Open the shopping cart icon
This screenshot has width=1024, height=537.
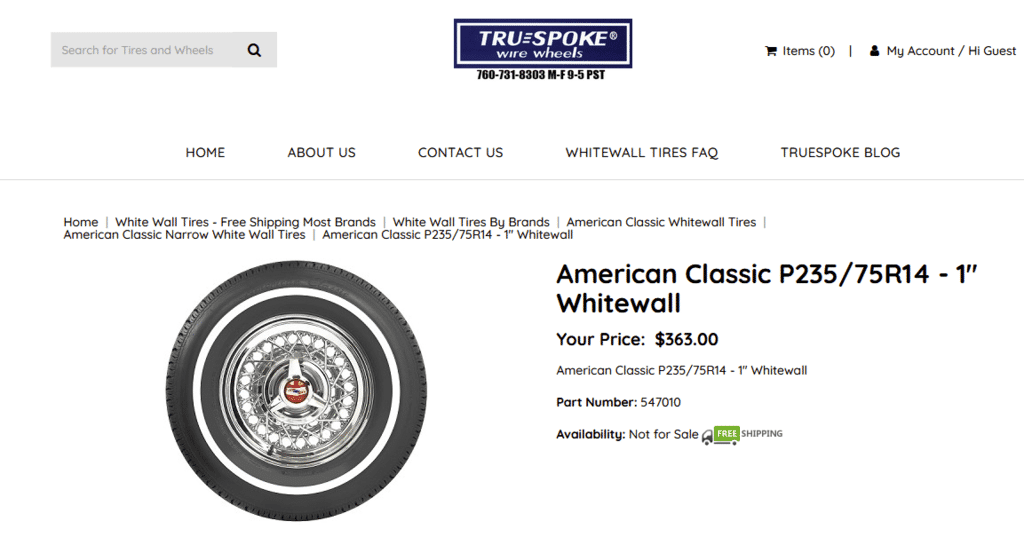click(x=771, y=51)
